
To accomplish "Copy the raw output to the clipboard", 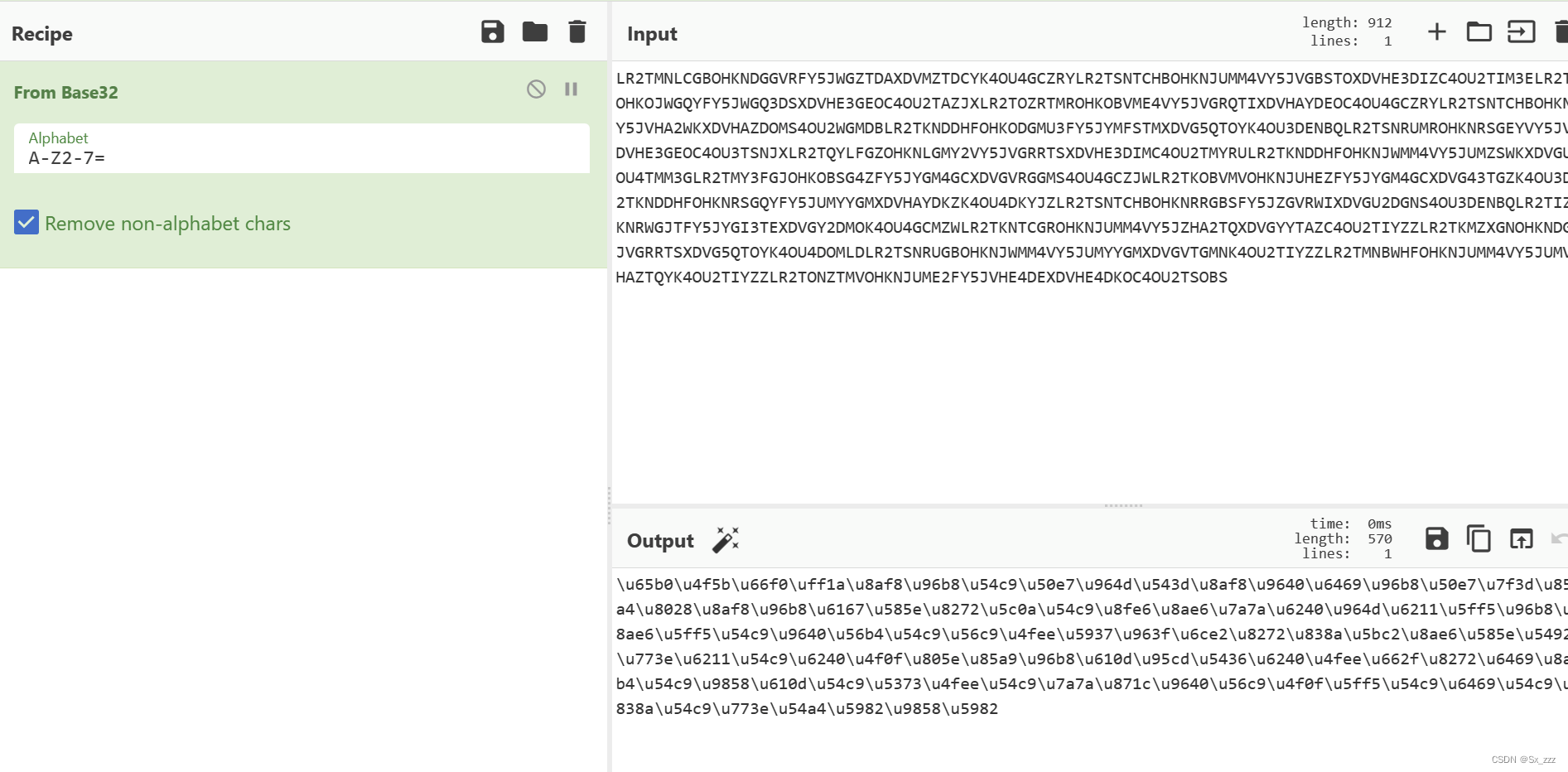I will tap(1479, 539).
